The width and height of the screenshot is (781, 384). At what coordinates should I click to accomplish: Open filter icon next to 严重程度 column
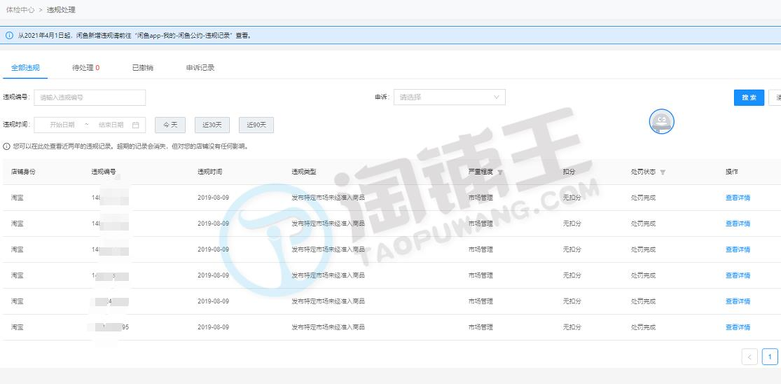(500, 172)
